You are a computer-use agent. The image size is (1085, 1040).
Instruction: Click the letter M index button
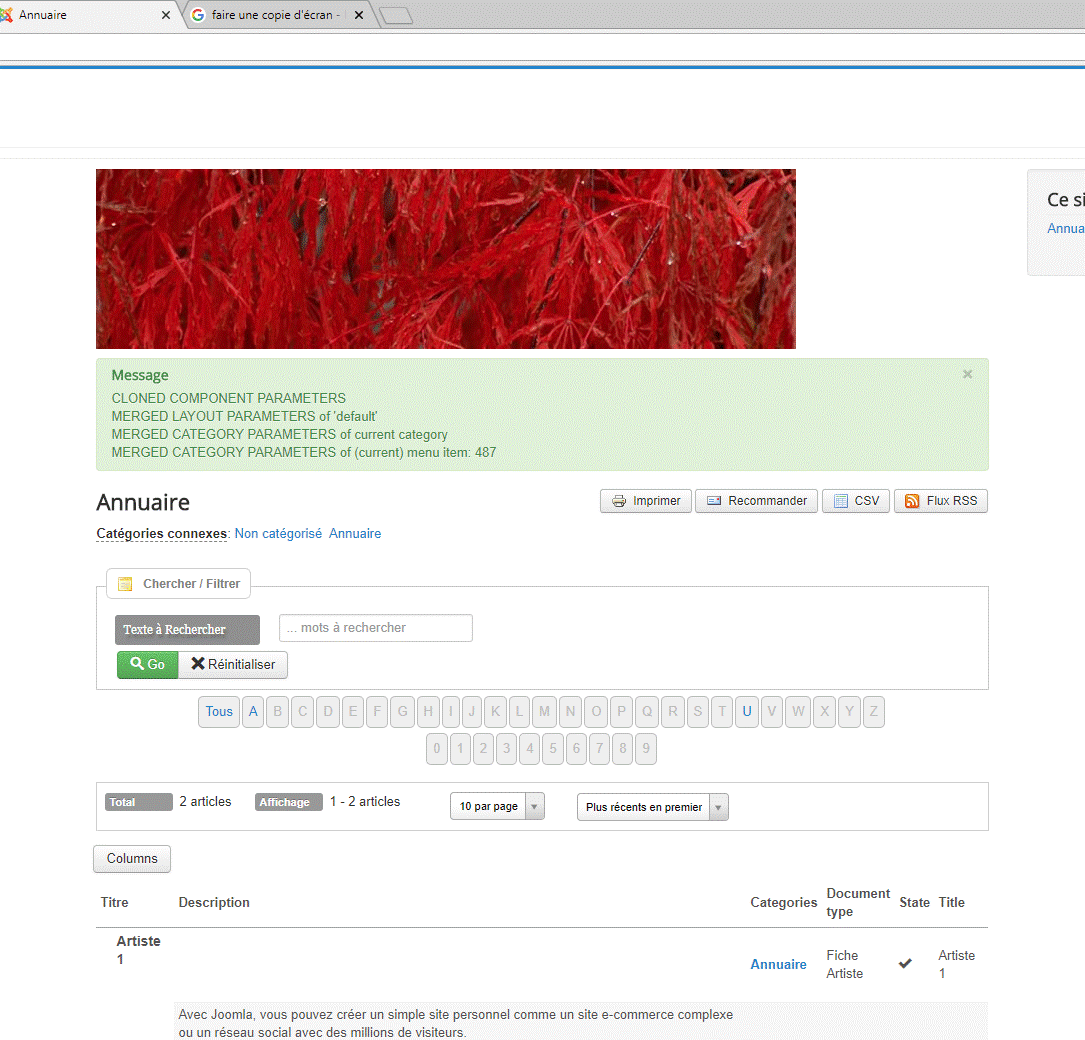point(545,712)
